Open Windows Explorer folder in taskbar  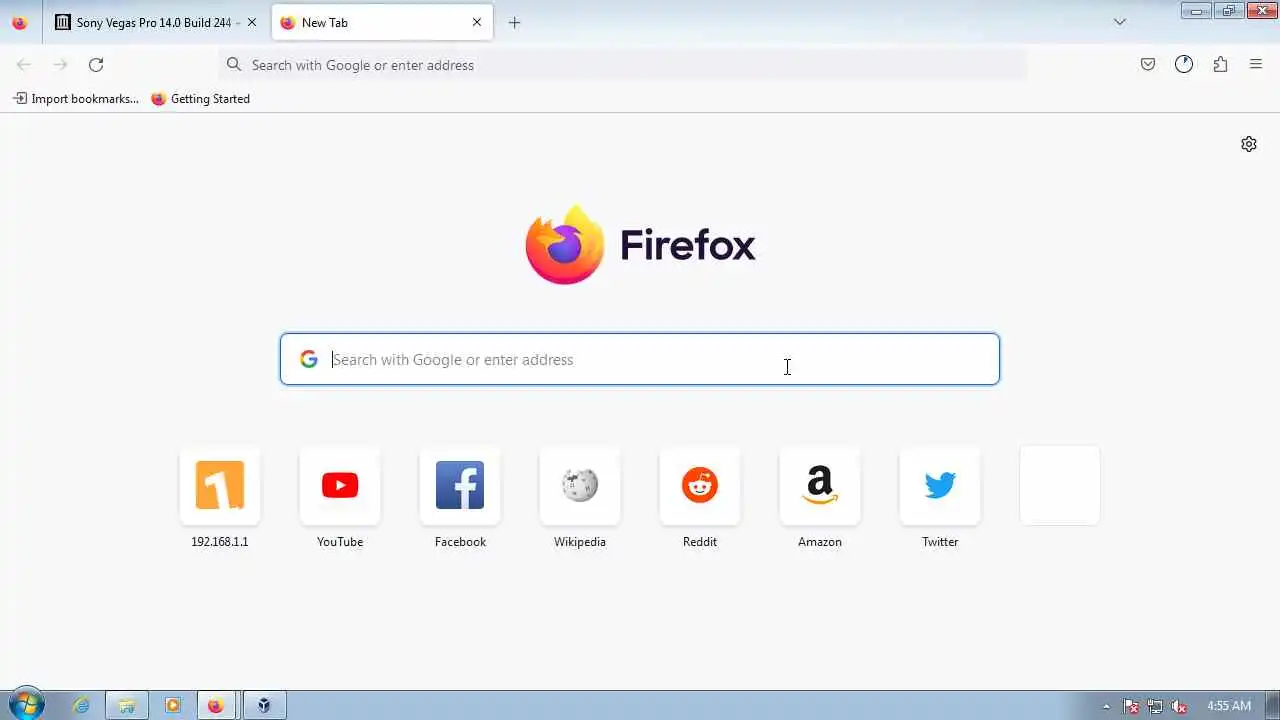tap(127, 705)
